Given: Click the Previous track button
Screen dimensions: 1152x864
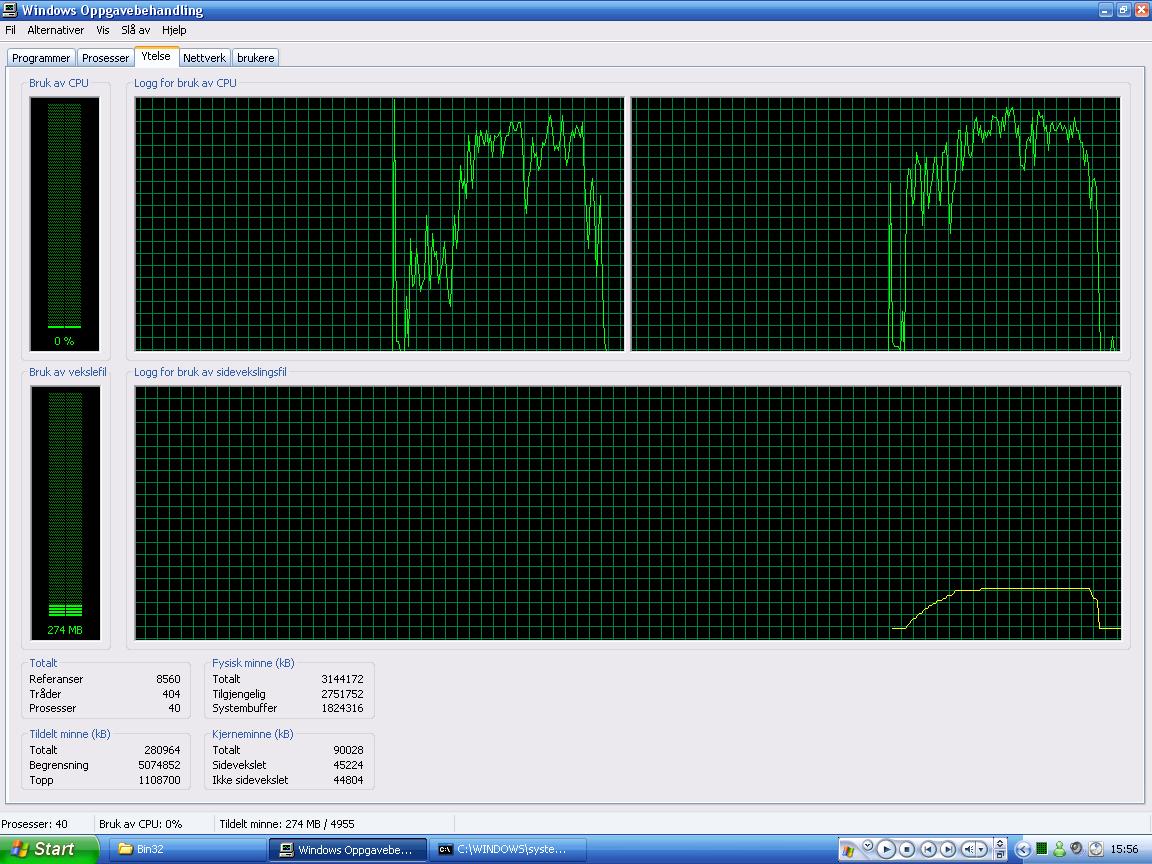Looking at the screenshot, I should (928, 849).
